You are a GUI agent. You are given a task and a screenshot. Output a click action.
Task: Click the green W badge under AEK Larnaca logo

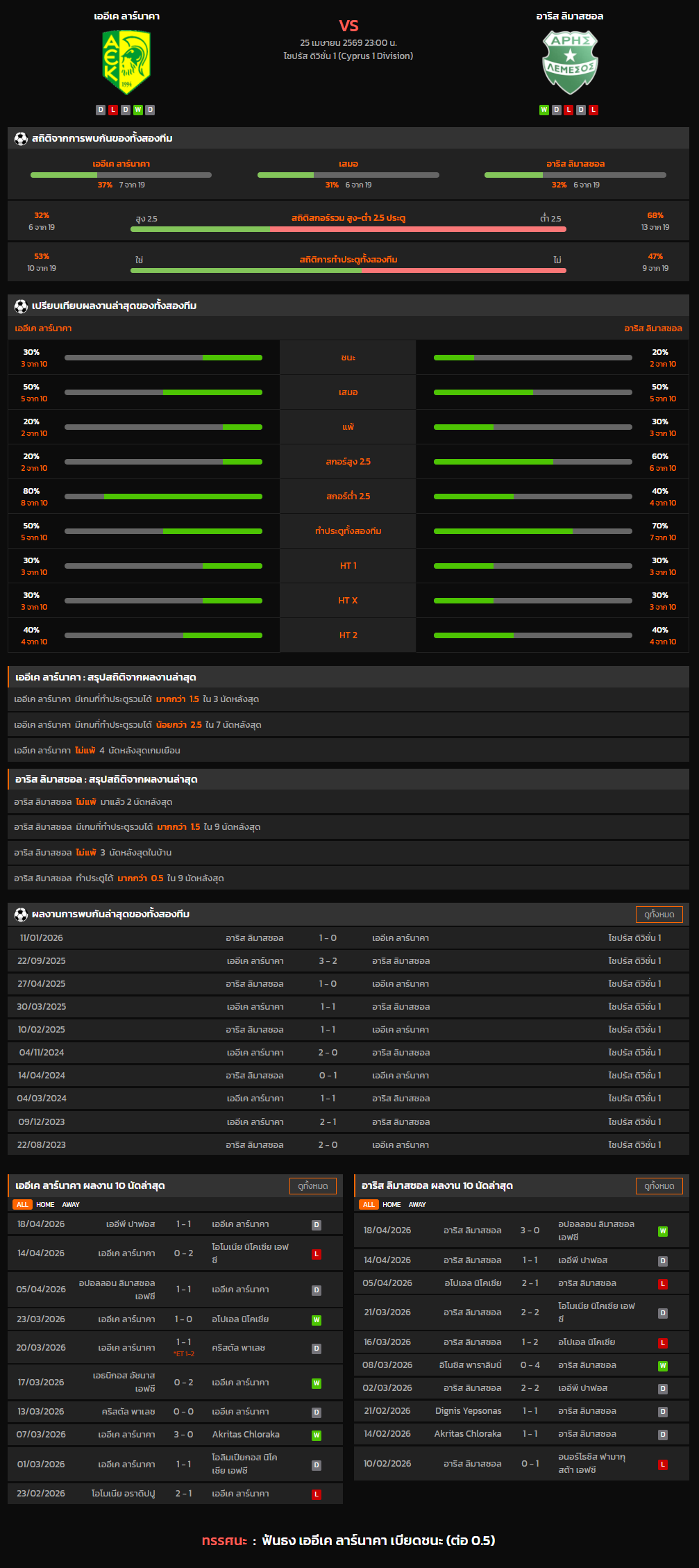[x=138, y=110]
